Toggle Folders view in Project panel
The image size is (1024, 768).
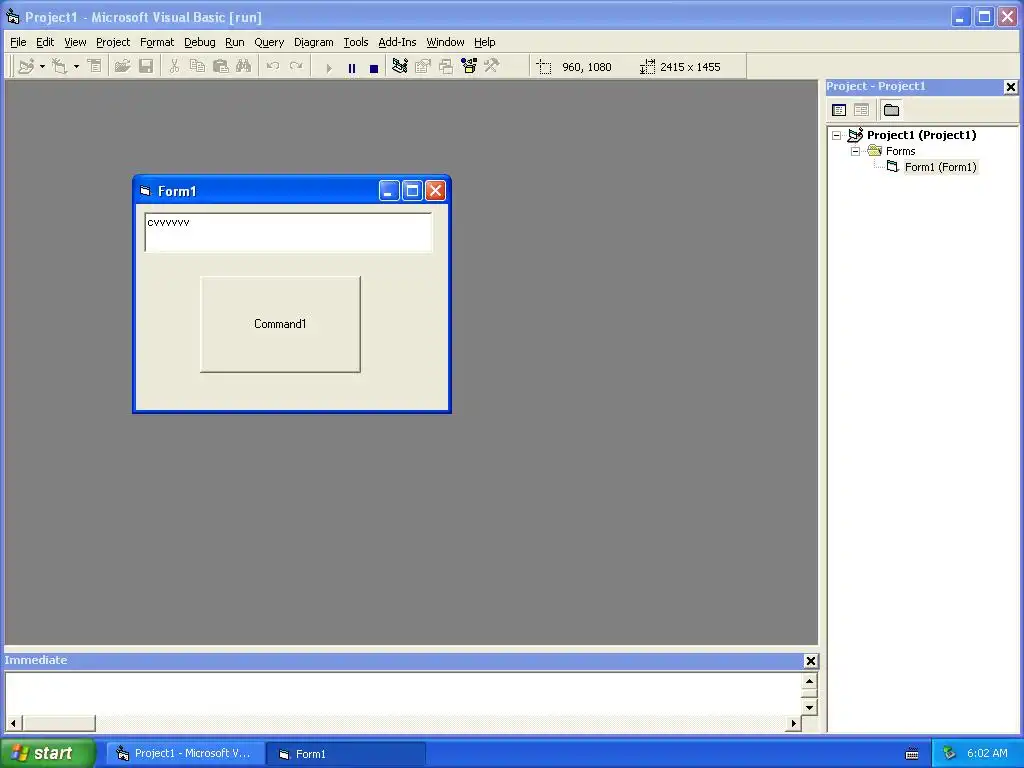[891, 110]
